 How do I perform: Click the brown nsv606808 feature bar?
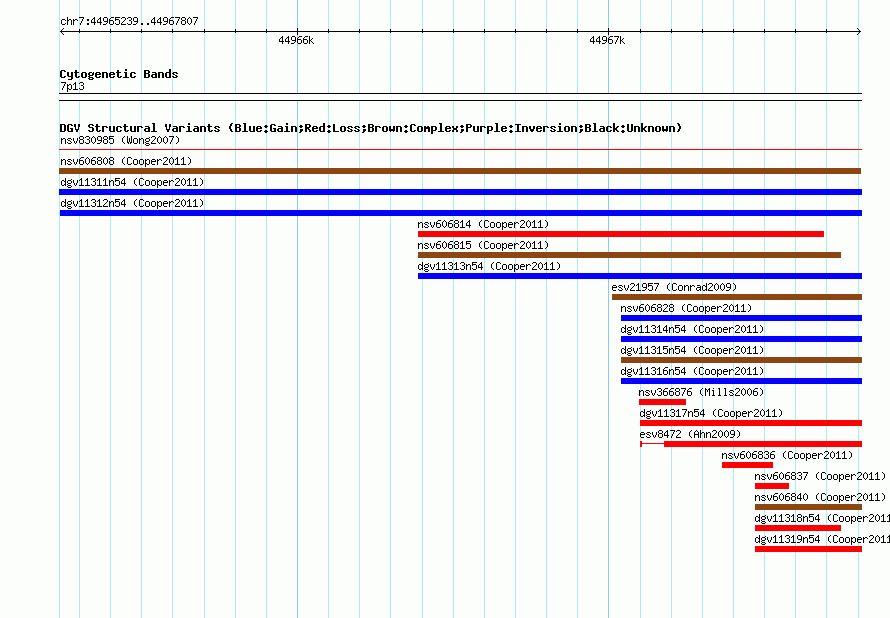pyautogui.click(x=460, y=171)
